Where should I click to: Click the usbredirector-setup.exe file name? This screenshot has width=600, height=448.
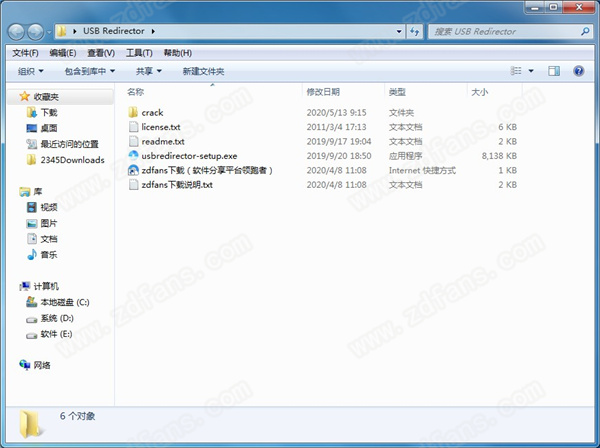[189, 156]
